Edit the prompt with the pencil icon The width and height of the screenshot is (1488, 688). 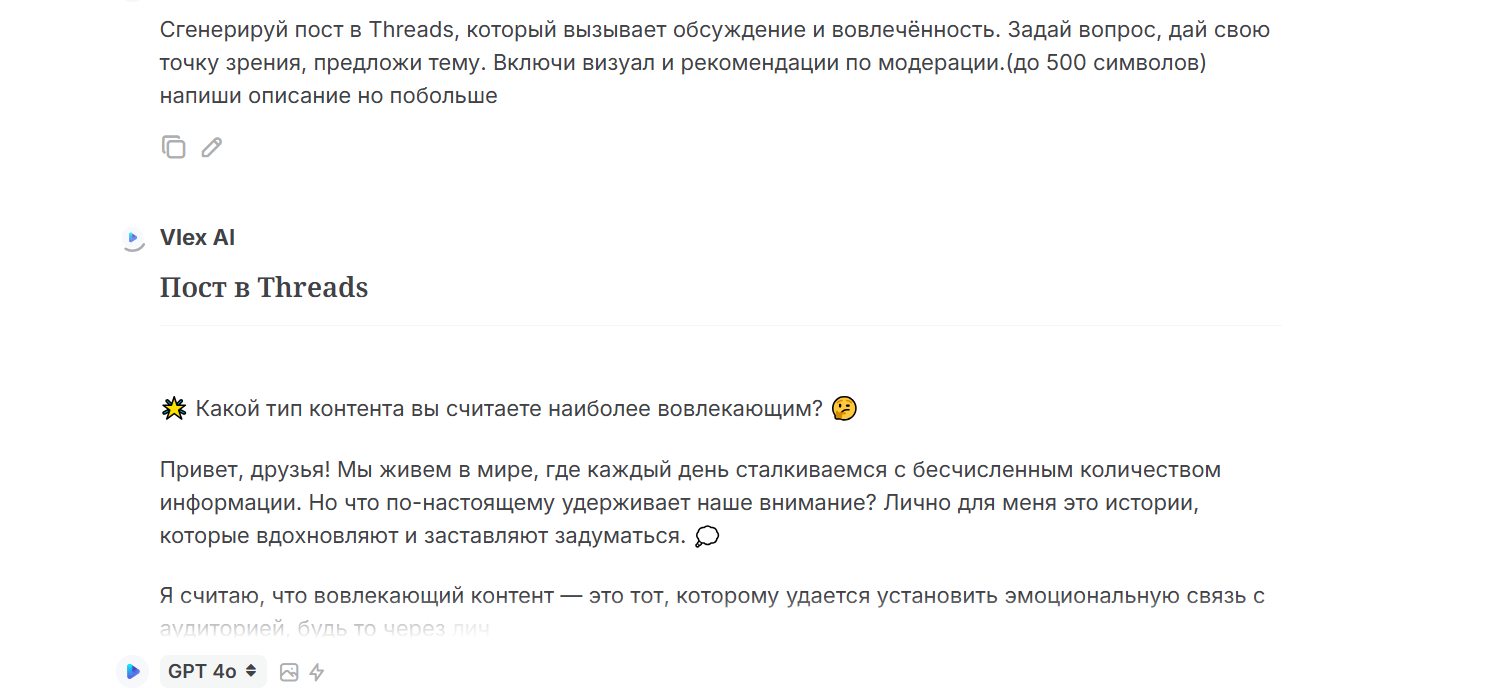click(211, 147)
